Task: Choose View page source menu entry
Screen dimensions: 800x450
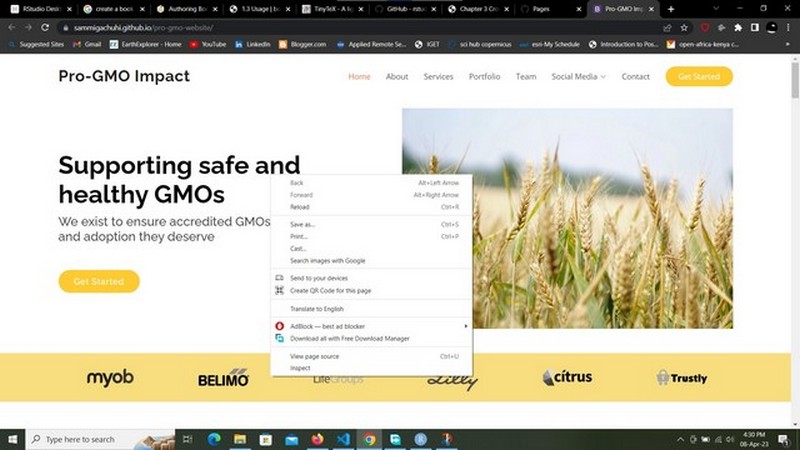Action: [314, 356]
